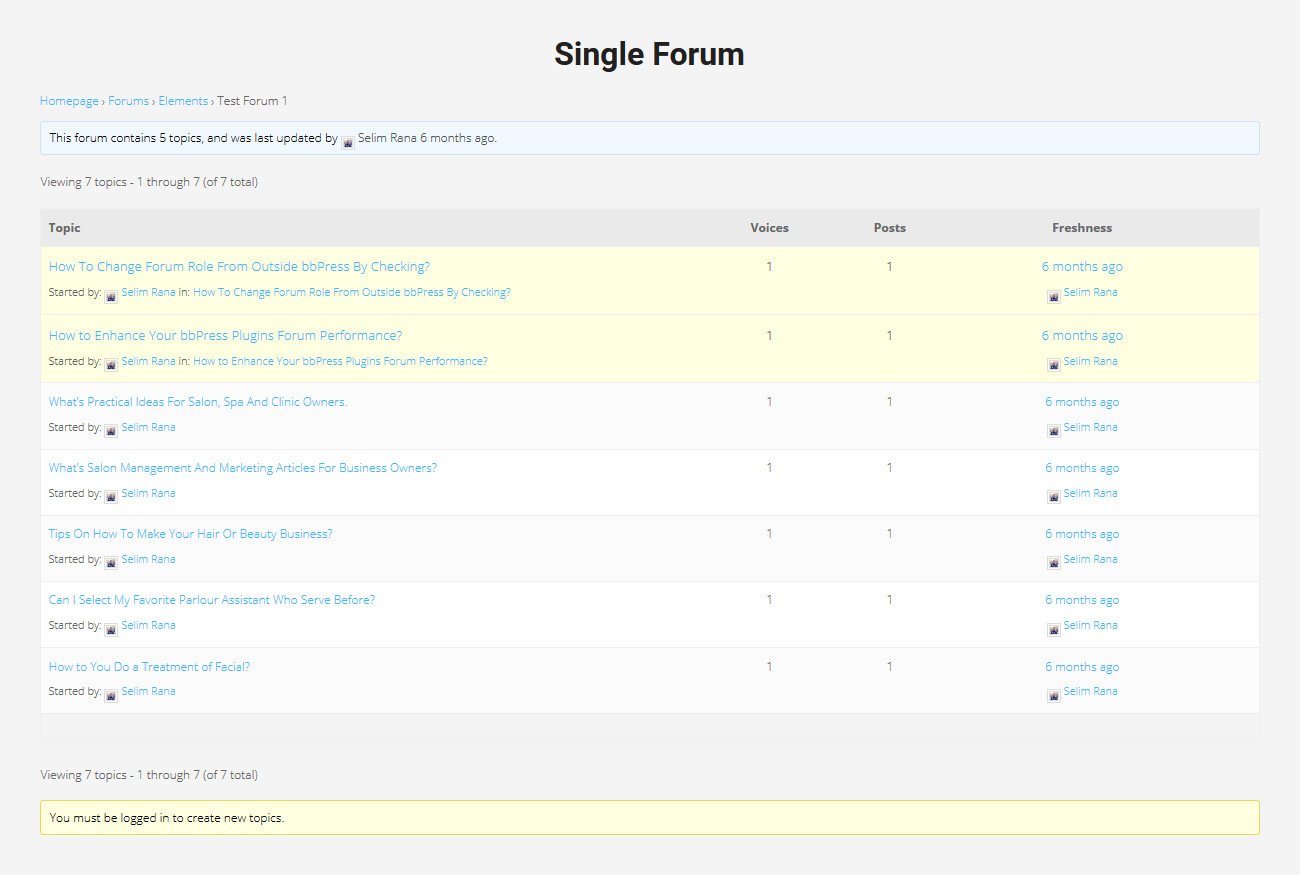This screenshot has height=875, width=1300.
Task: Go to Homepage breadcrumb link
Action: pos(69,101)
